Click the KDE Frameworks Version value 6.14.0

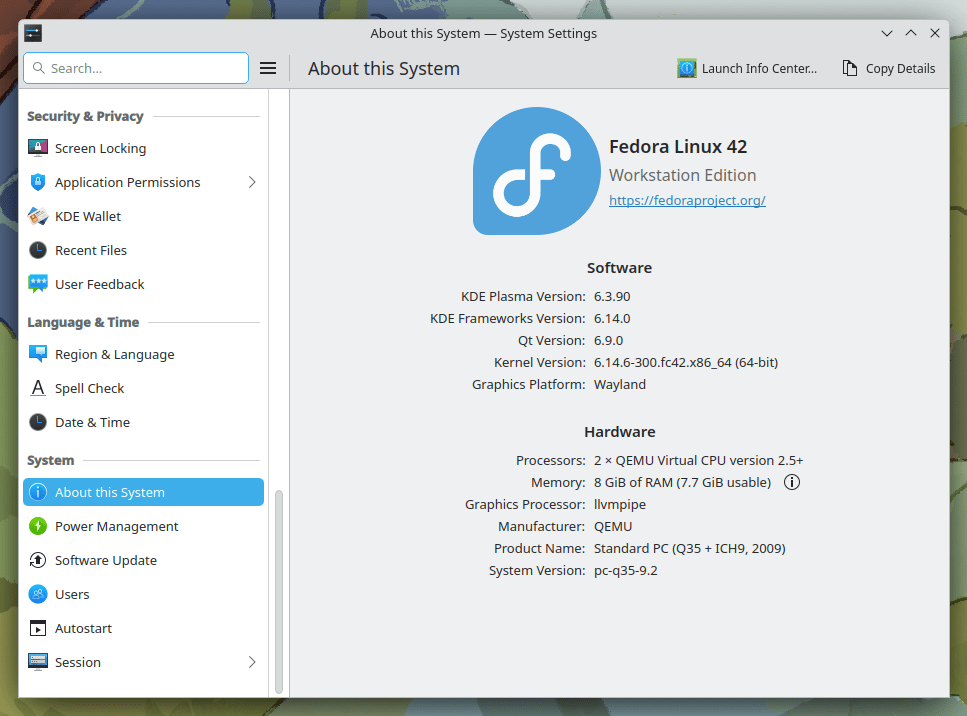pos(612,319)
